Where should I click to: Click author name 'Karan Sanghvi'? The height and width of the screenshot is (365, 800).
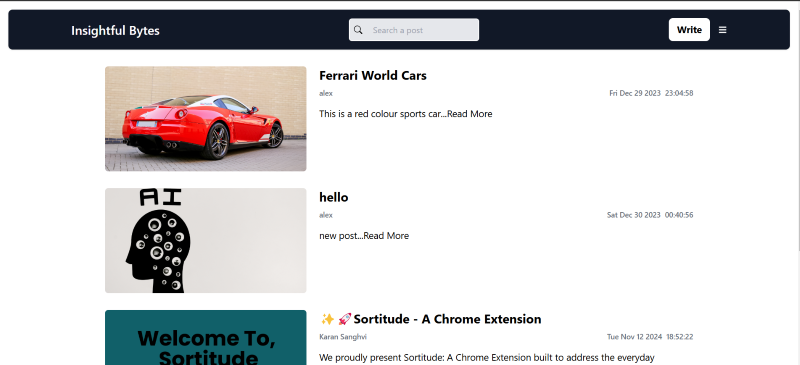[343, 337]
